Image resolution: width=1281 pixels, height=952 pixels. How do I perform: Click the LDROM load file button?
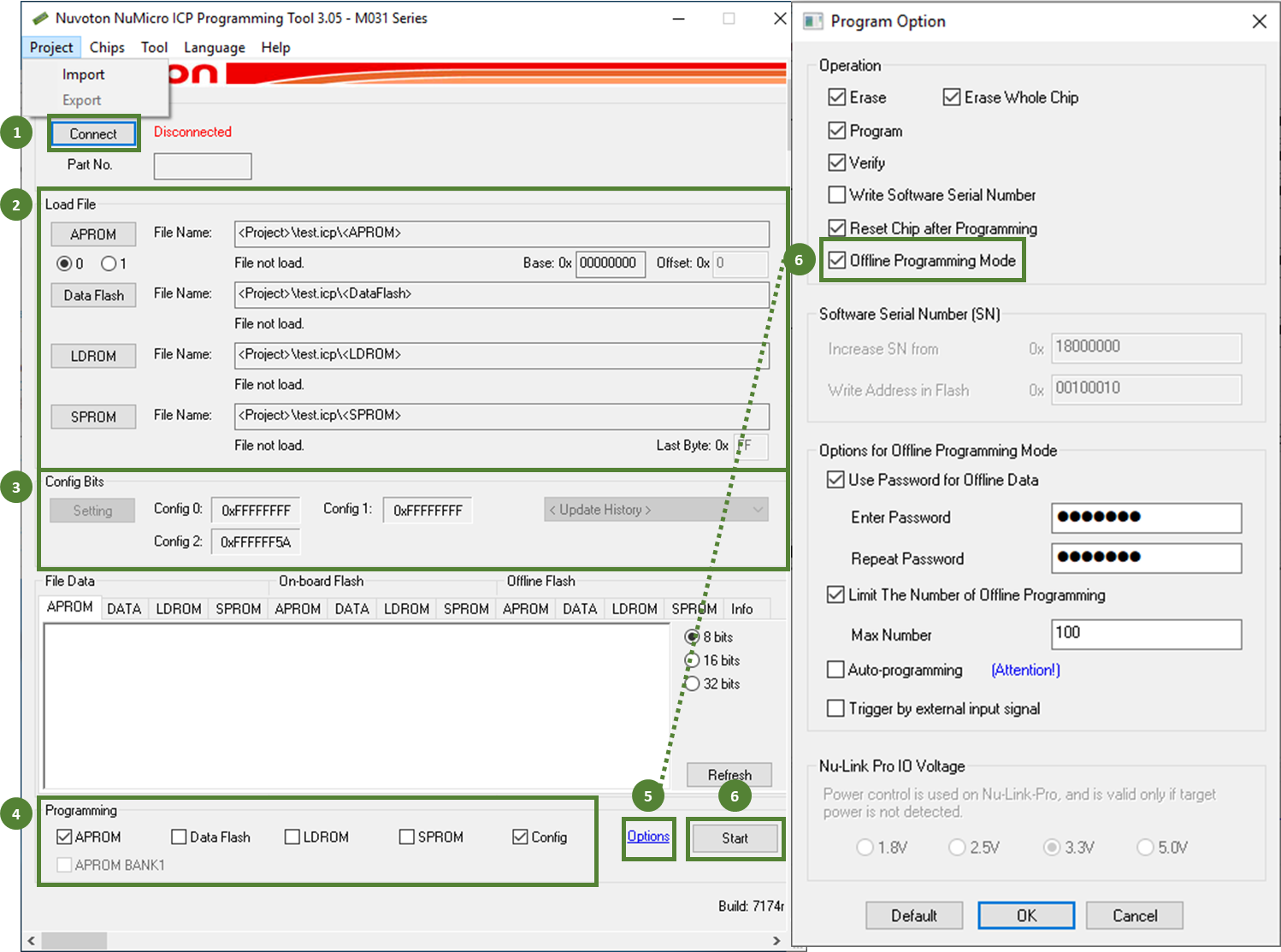pyautogui.click(x=93, y=356)
